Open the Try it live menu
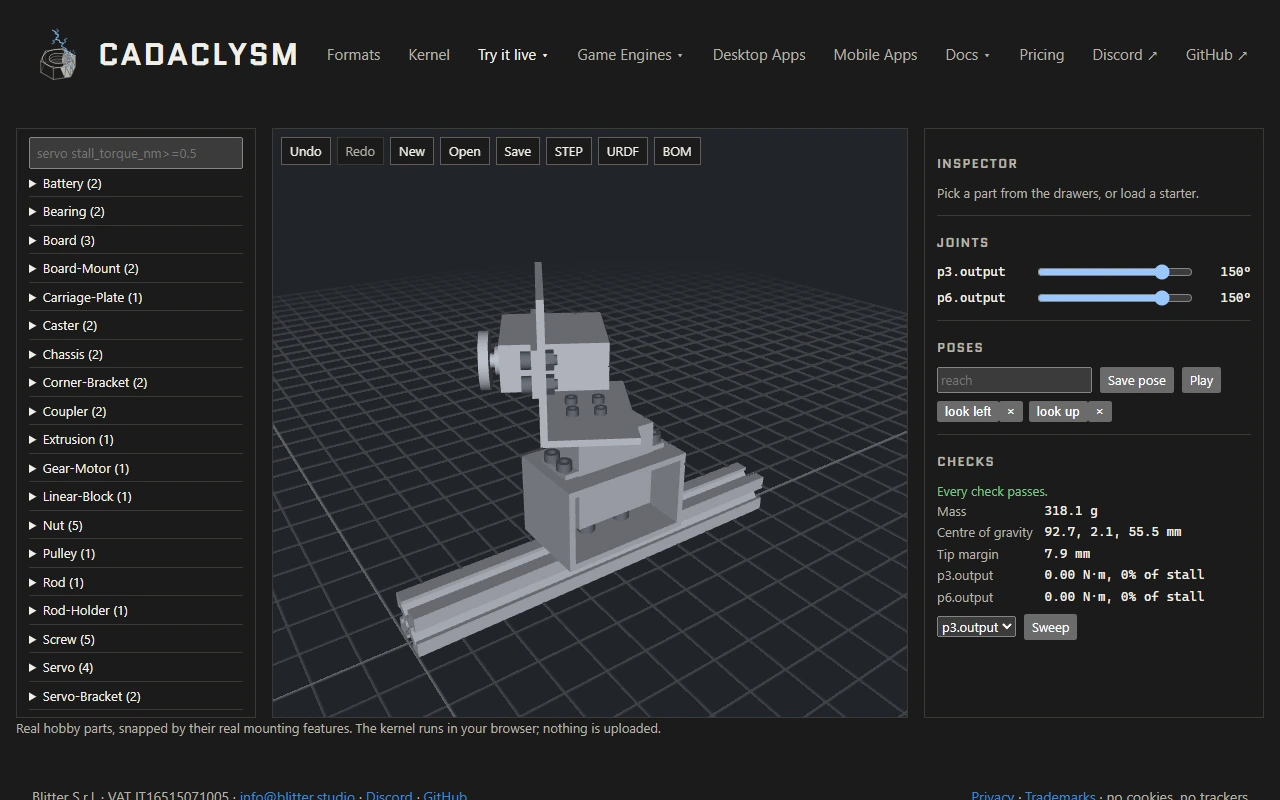The height and width of the screenshot is (800, 1280). click(513, 55)
